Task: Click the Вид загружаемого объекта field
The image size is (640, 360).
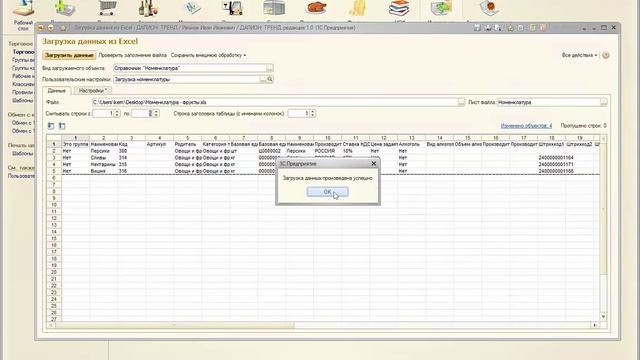Action: pos(190,68)
